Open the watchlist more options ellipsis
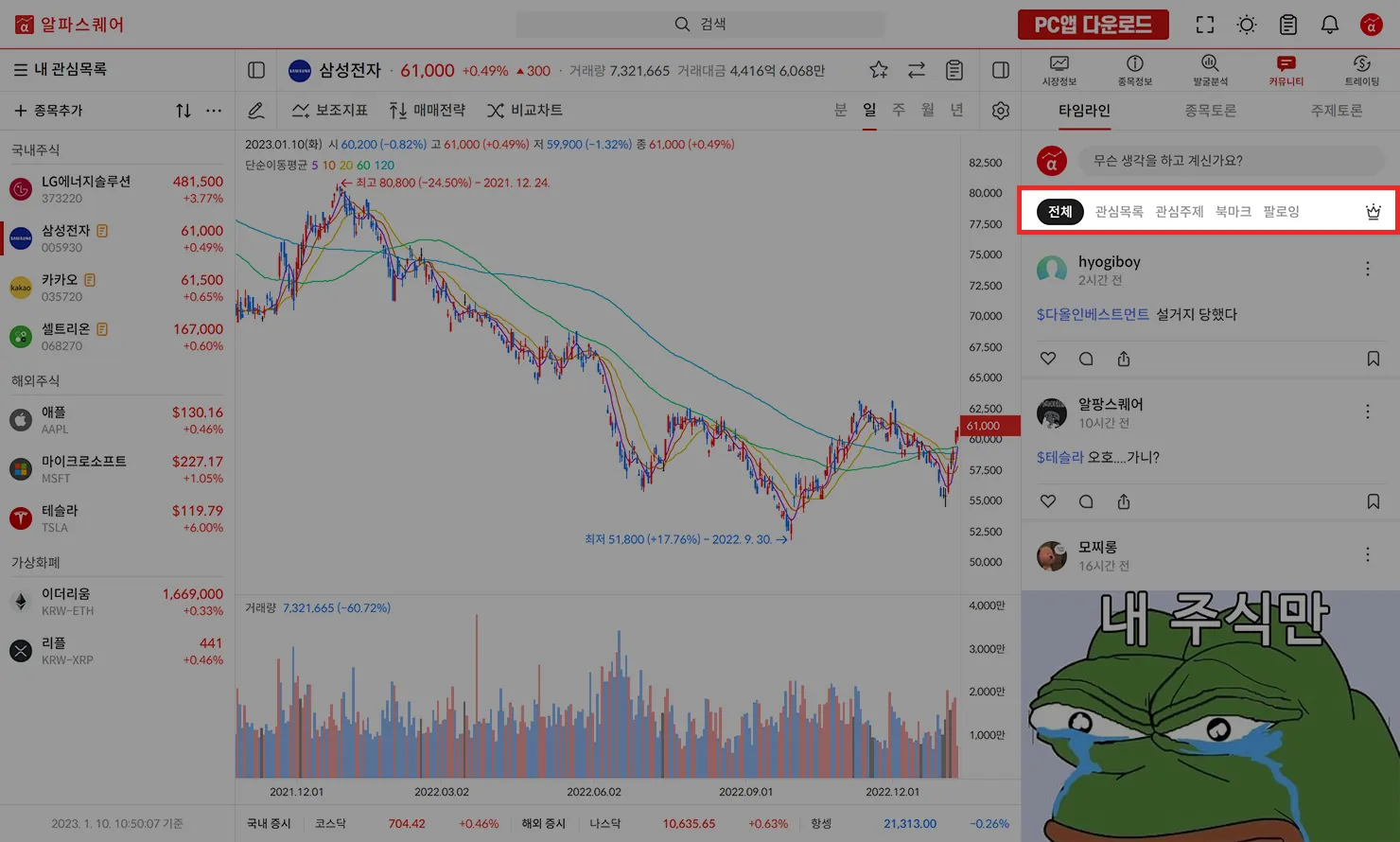 (x=214, y=111)
